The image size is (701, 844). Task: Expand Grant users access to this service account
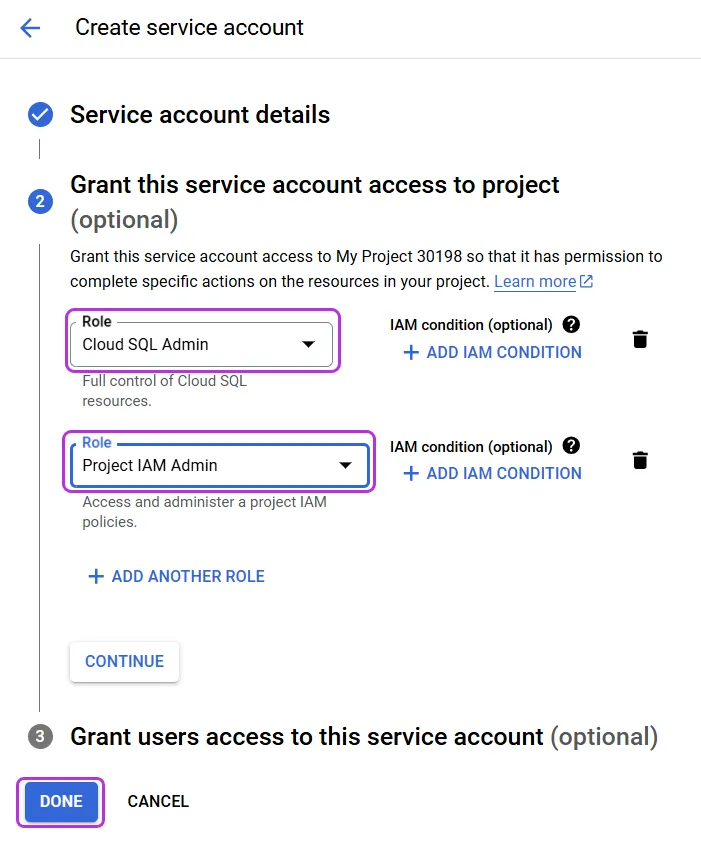click(x=364, y=736)
